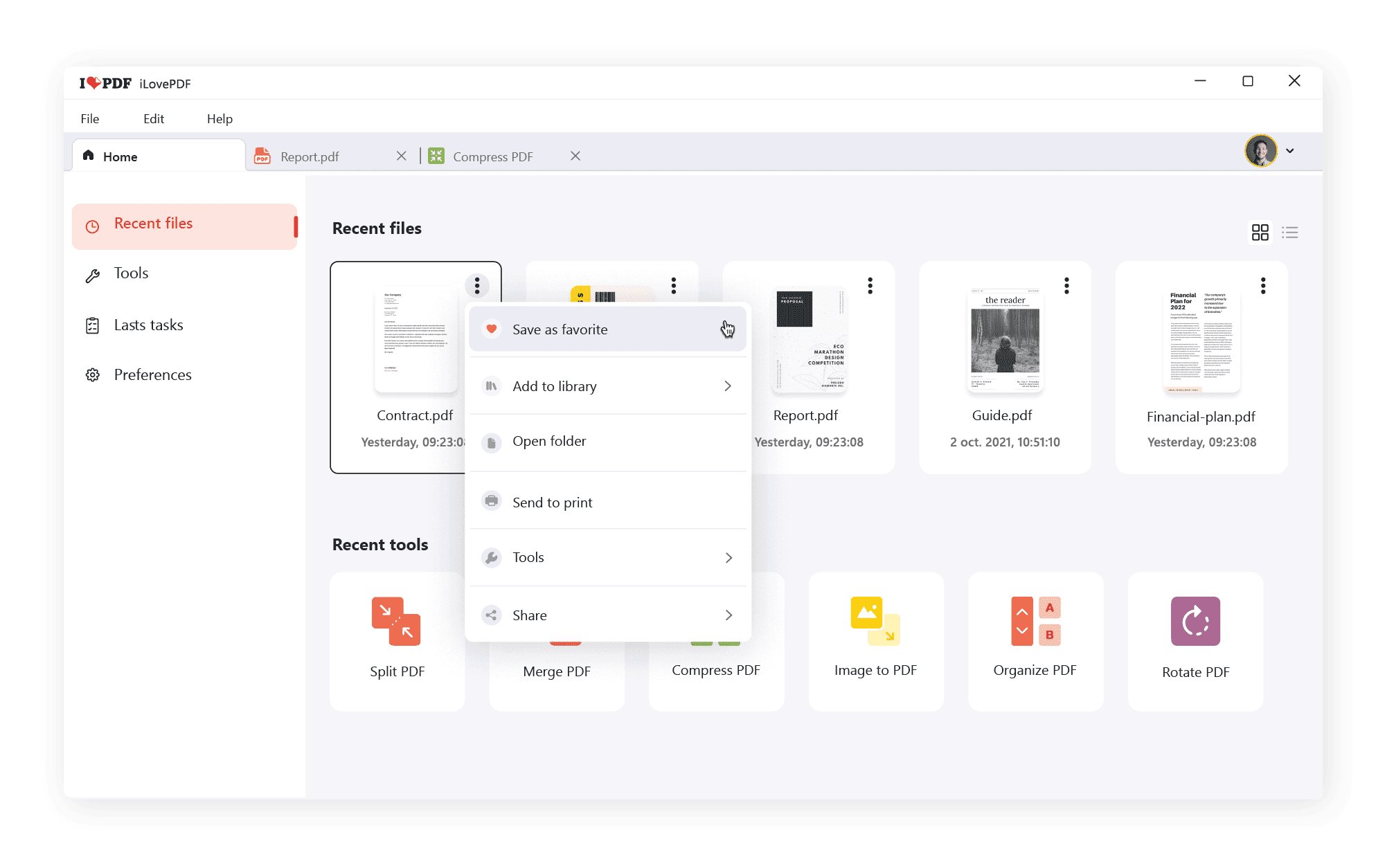This screenshot has width=1385, height=868.
Task: Open the three-dot menu on Financial-plan.pdf
Action: coord(1263,286)
